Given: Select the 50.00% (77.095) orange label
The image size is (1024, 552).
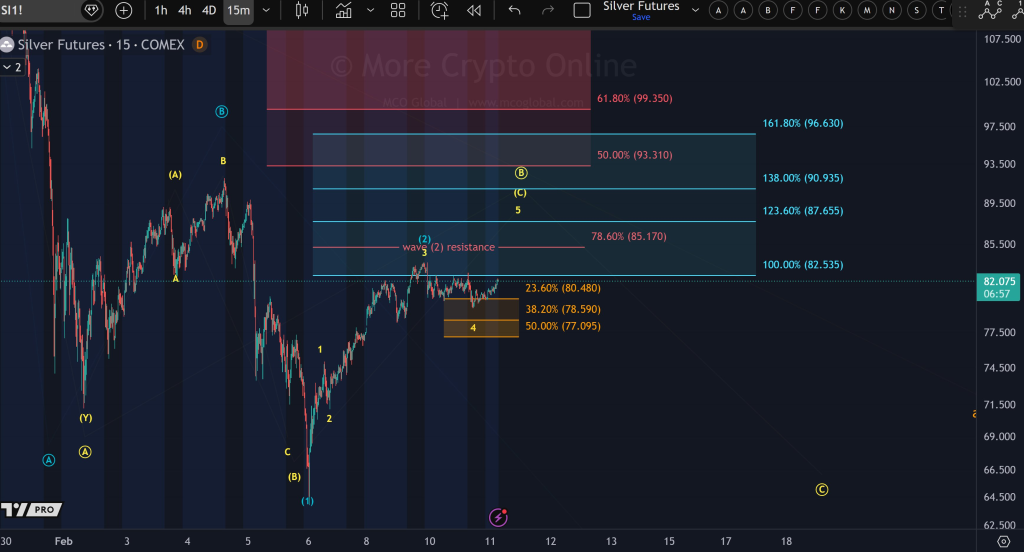Looking at the screenshot, I should [562, 325].
